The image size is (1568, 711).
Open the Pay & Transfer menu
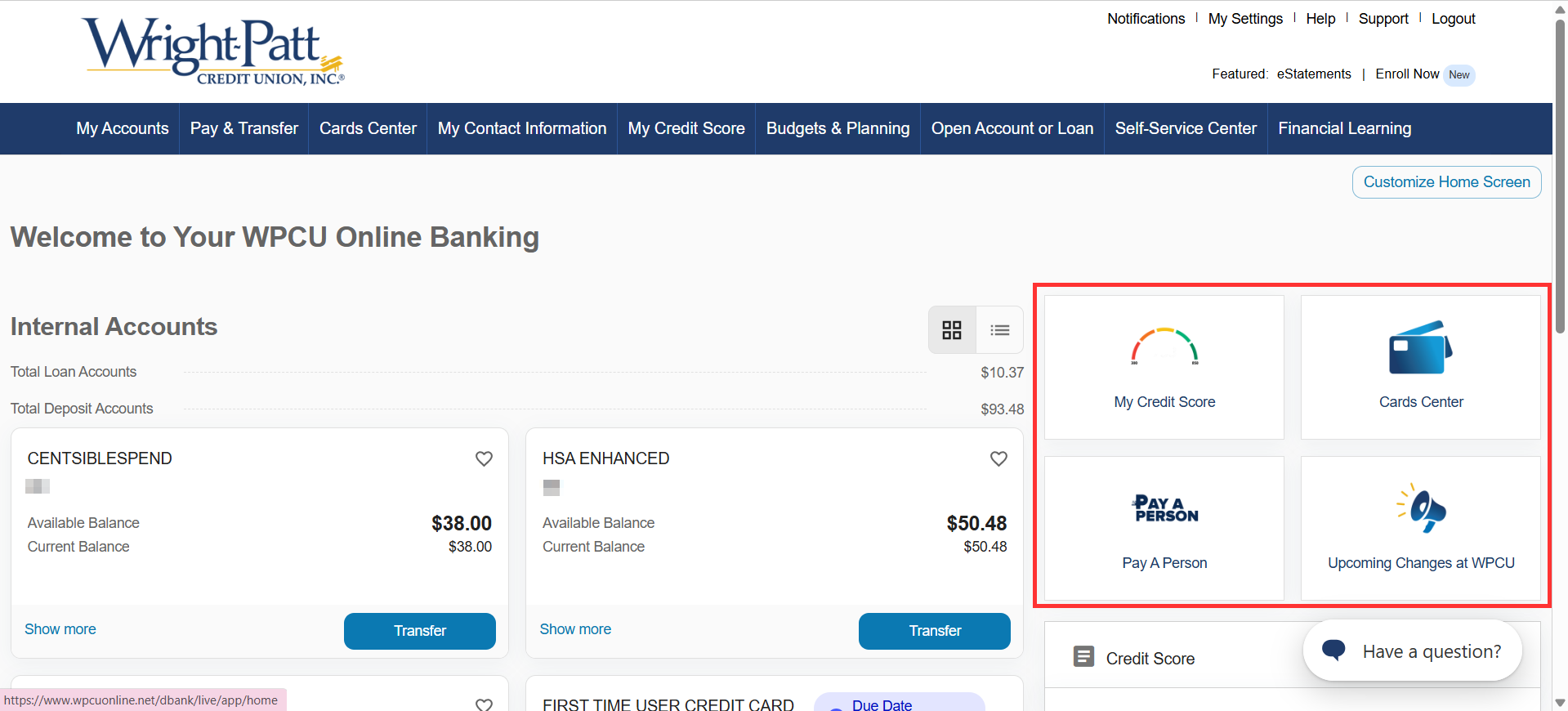(243, 128)
